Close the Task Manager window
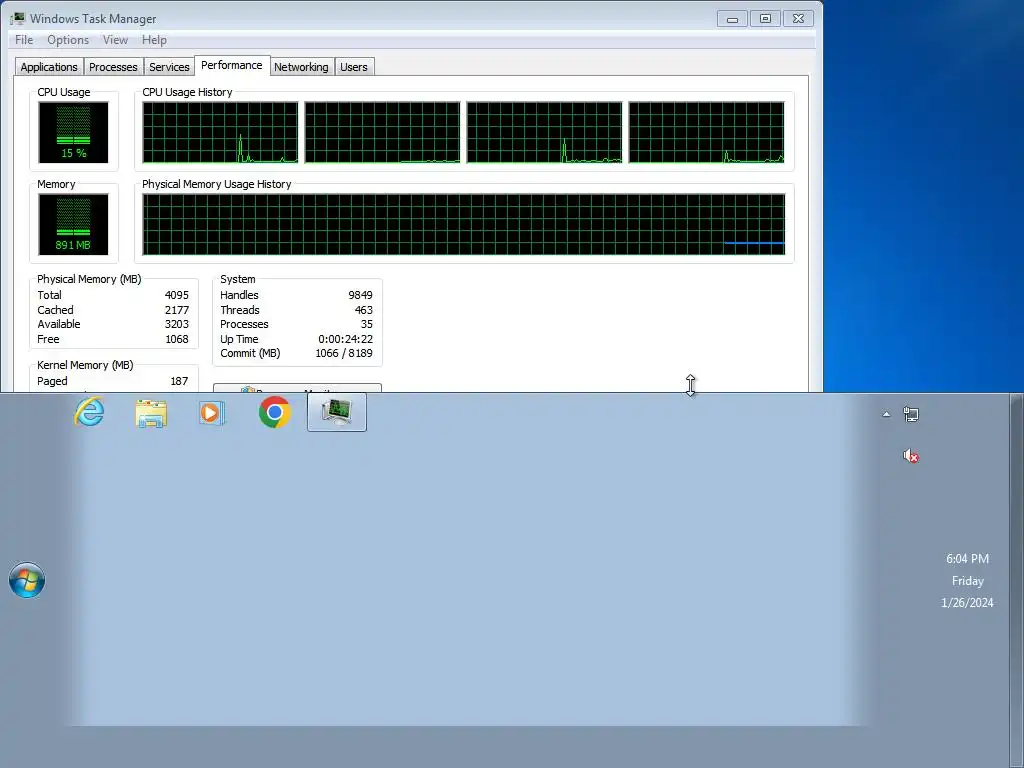 798,19
